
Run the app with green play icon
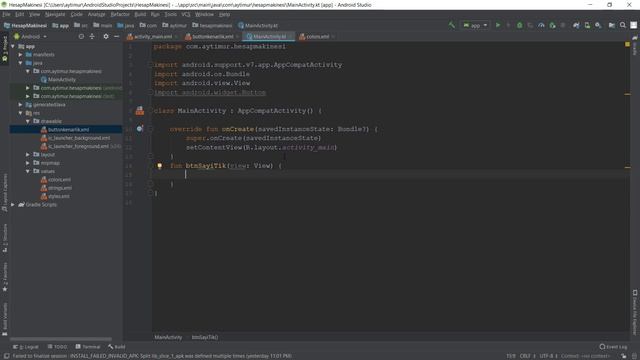point(498,25)
